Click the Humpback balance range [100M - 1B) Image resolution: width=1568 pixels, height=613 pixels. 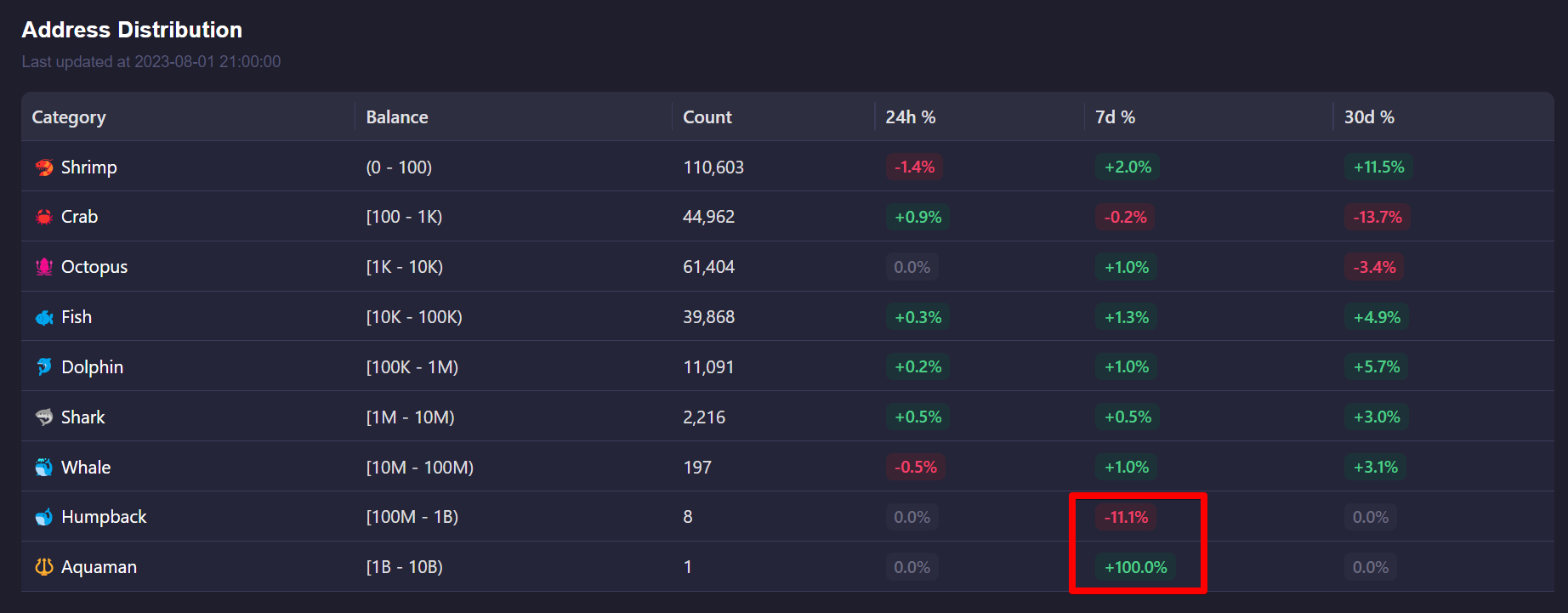[412, 517]
